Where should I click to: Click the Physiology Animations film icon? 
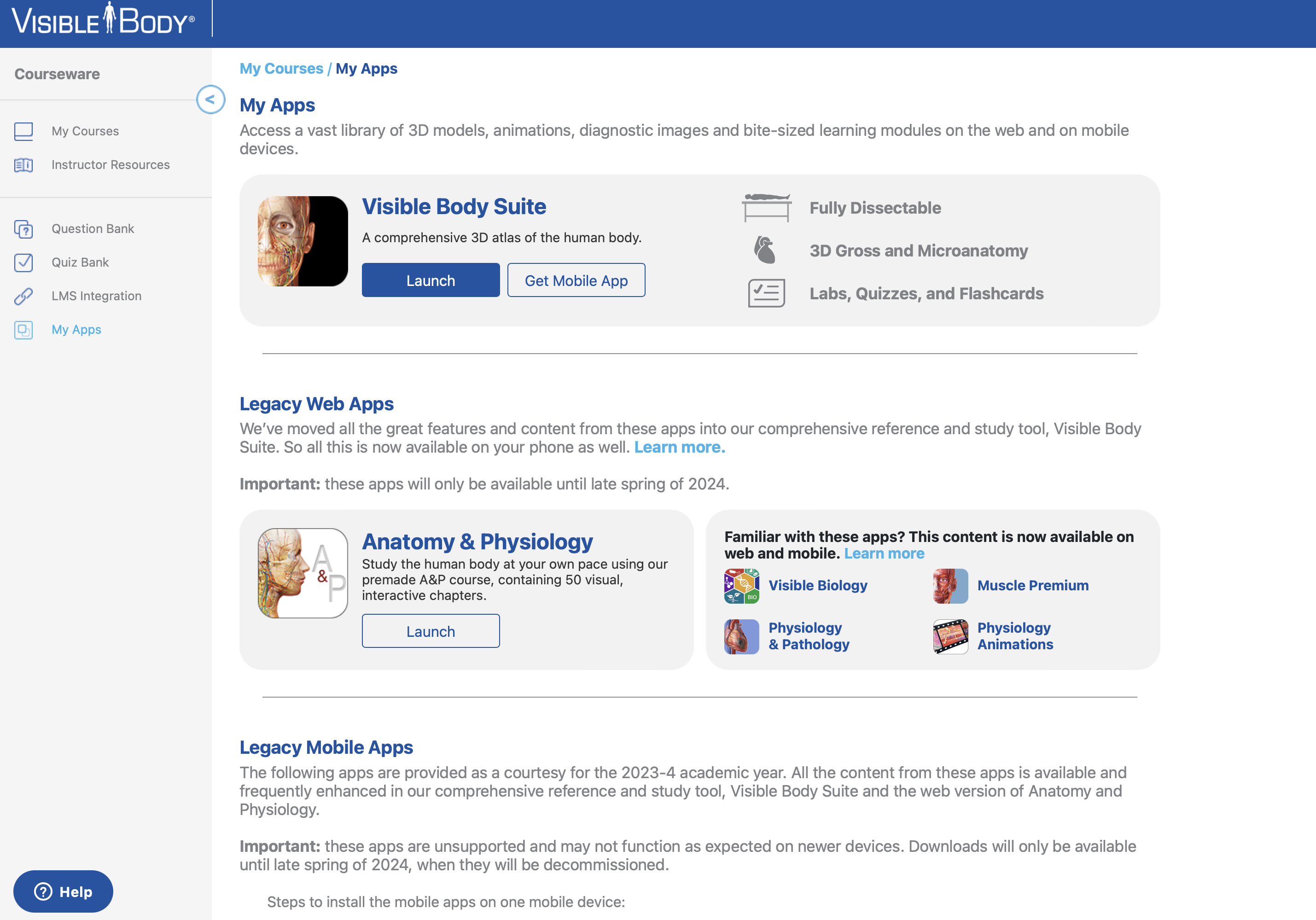[x=950, y=636]
